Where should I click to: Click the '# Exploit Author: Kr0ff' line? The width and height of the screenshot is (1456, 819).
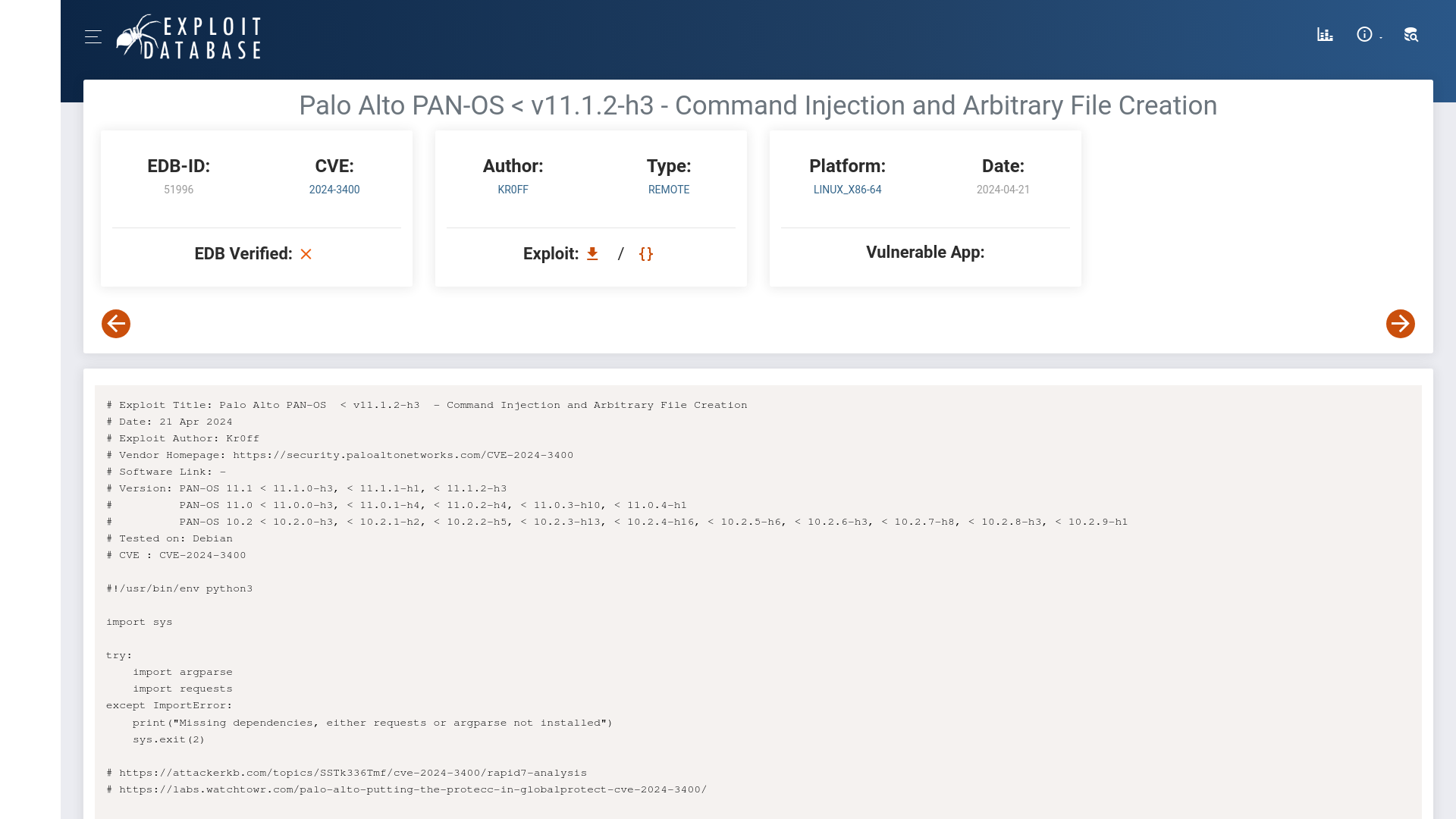(x=183, y=438)
